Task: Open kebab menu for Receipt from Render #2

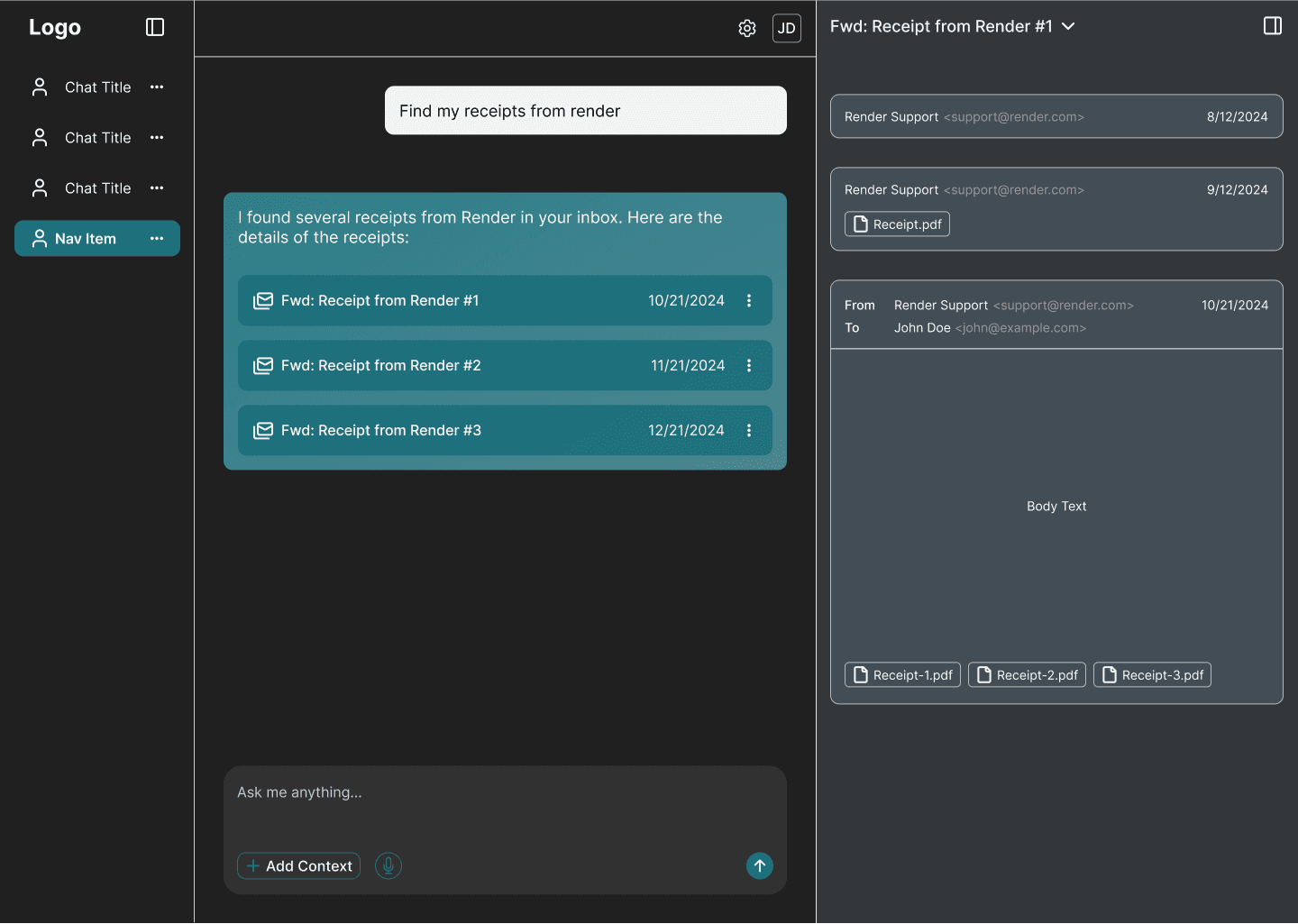Action: click(x=749, y=366)
